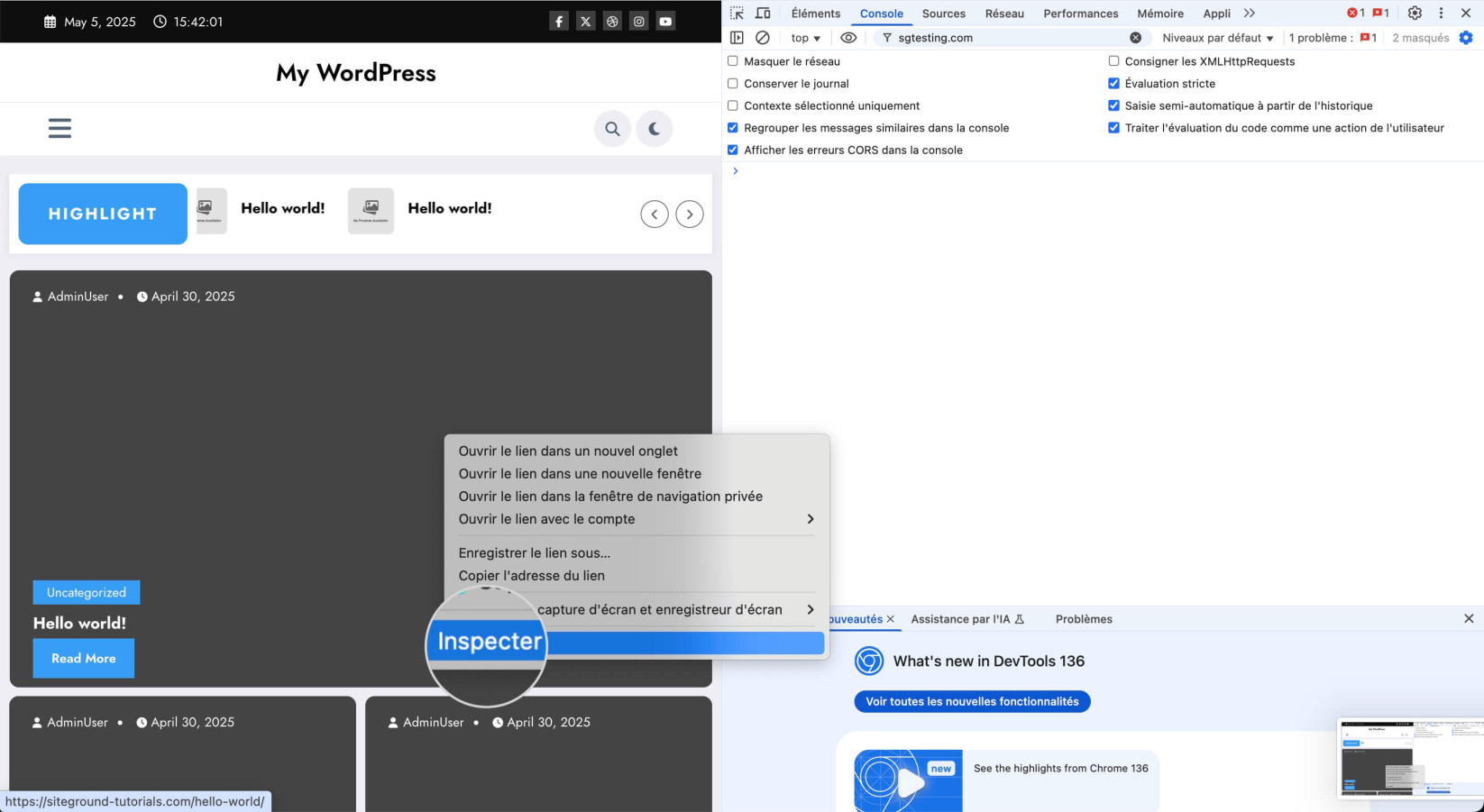Clear the sgtesting.com filter text
This screenshot has width=1484, height=812.
click(1135, 38)
